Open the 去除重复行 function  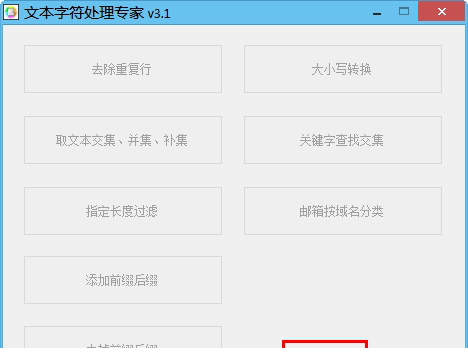click(123, 69)
